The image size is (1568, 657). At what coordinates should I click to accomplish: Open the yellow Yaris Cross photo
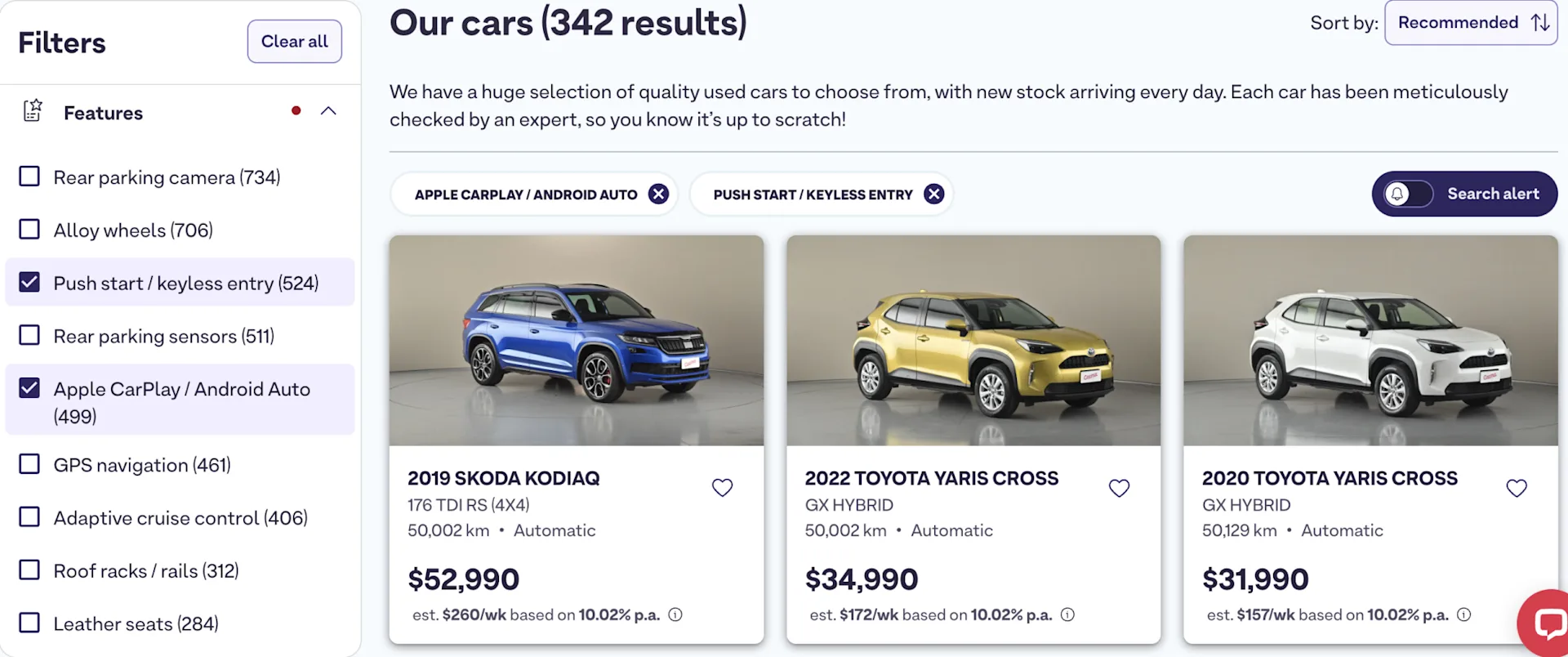[973, 341]
